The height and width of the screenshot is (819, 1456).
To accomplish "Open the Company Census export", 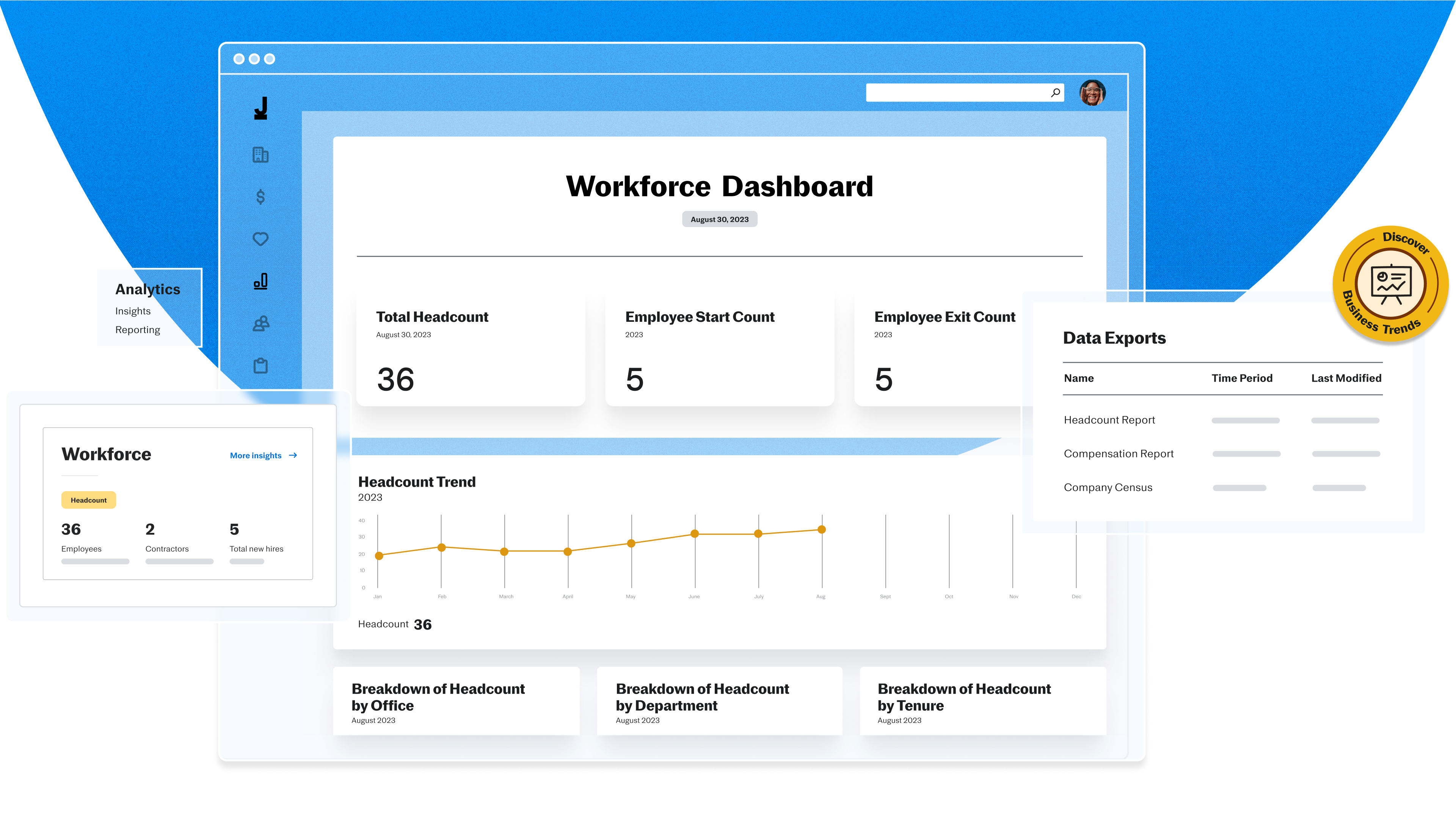I will [x=1108, y=487].
